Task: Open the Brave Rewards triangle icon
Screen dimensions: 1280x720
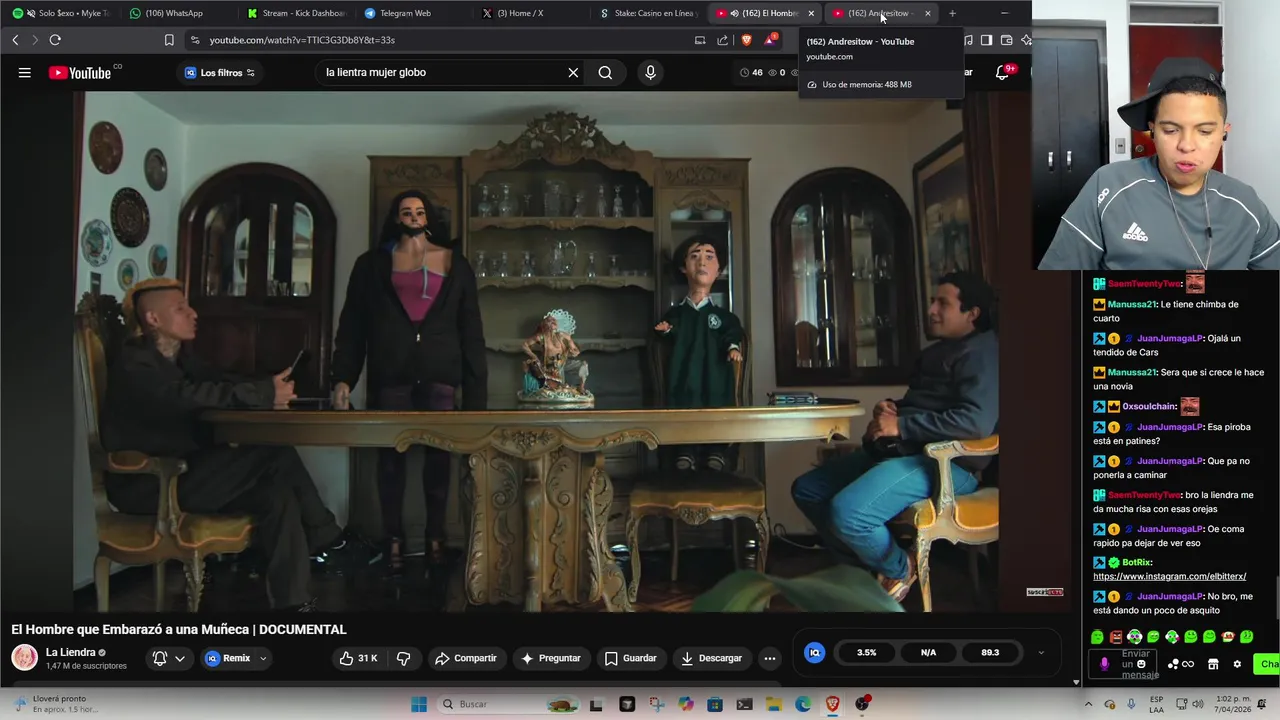Action: point(770,40)
